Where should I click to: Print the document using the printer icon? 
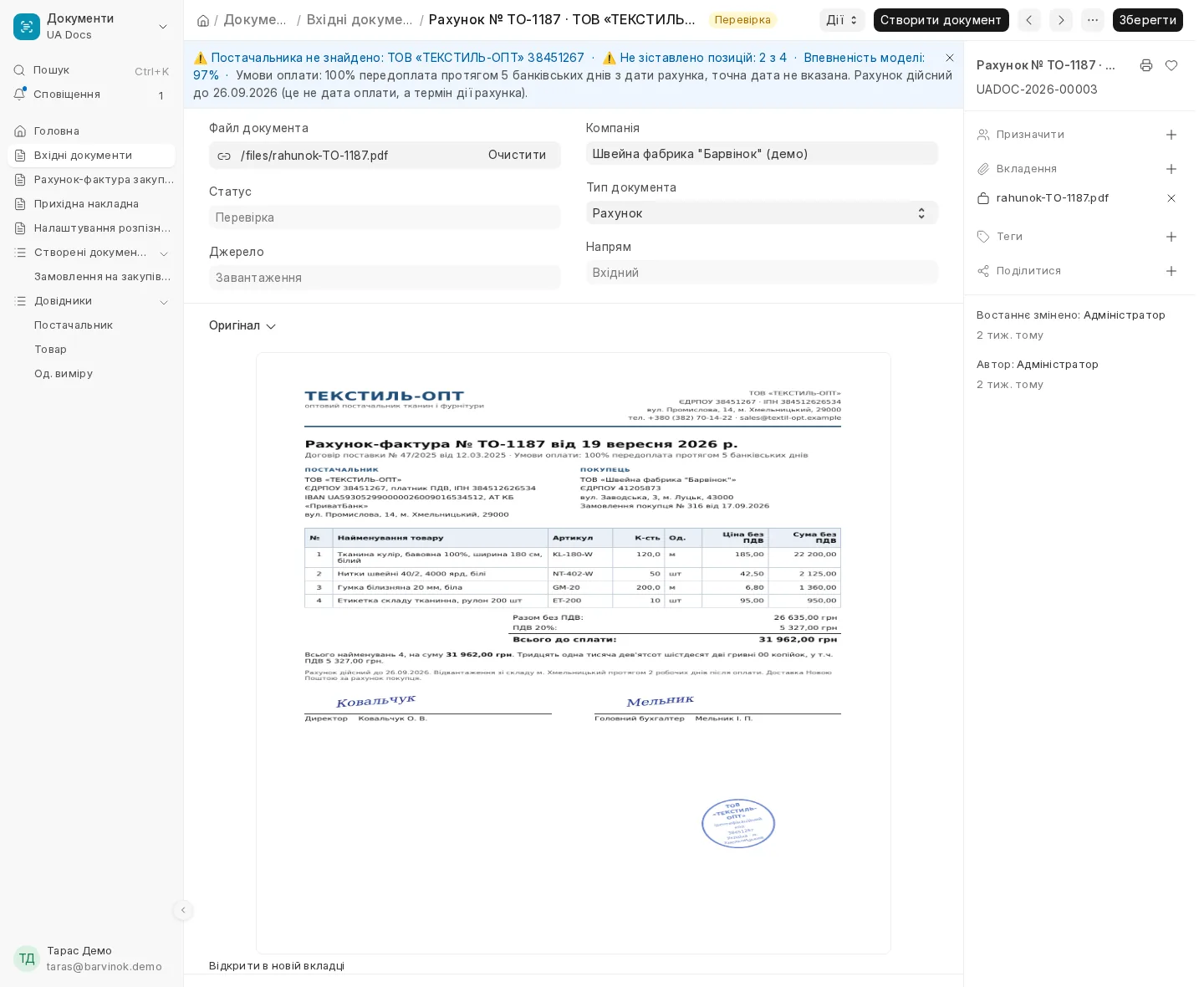pos(1146,65)
